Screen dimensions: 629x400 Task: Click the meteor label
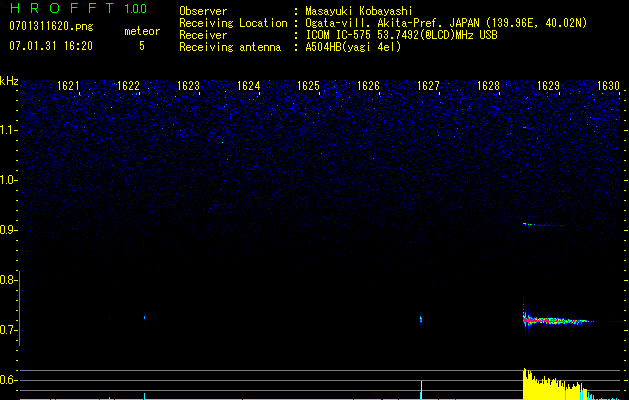click(142, 31)
